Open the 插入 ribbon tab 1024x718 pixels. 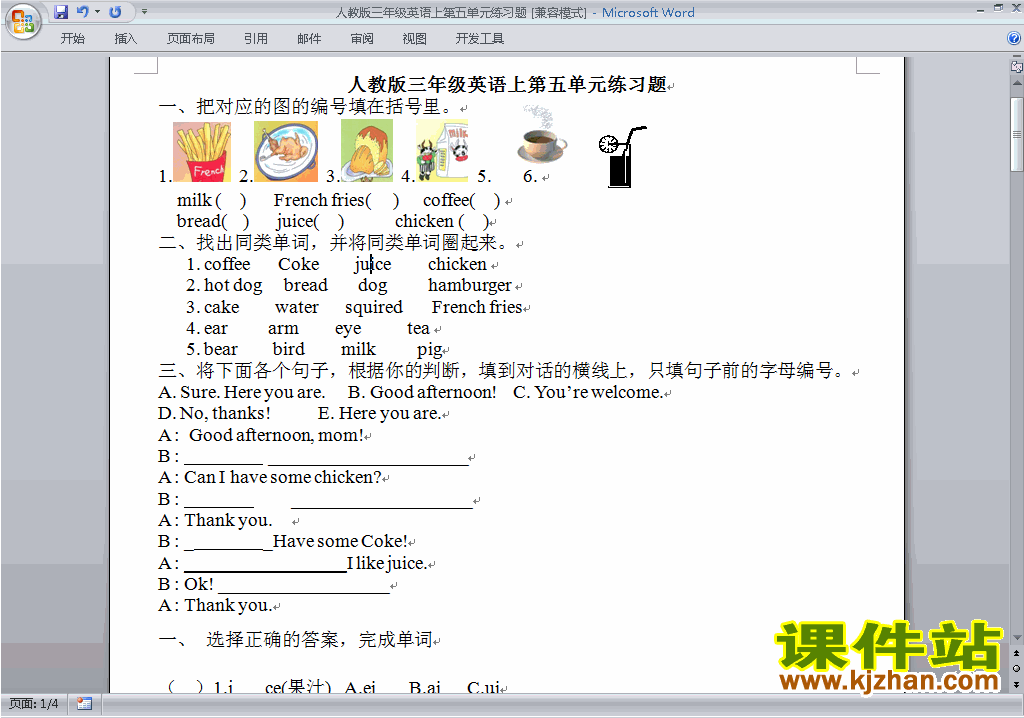[125, 39]
